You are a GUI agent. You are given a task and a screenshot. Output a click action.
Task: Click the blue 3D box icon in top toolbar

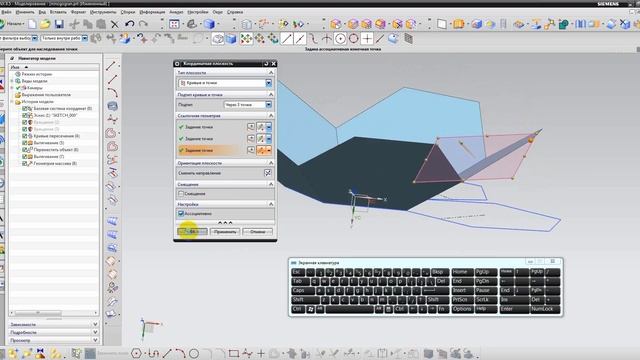[209, 24]
